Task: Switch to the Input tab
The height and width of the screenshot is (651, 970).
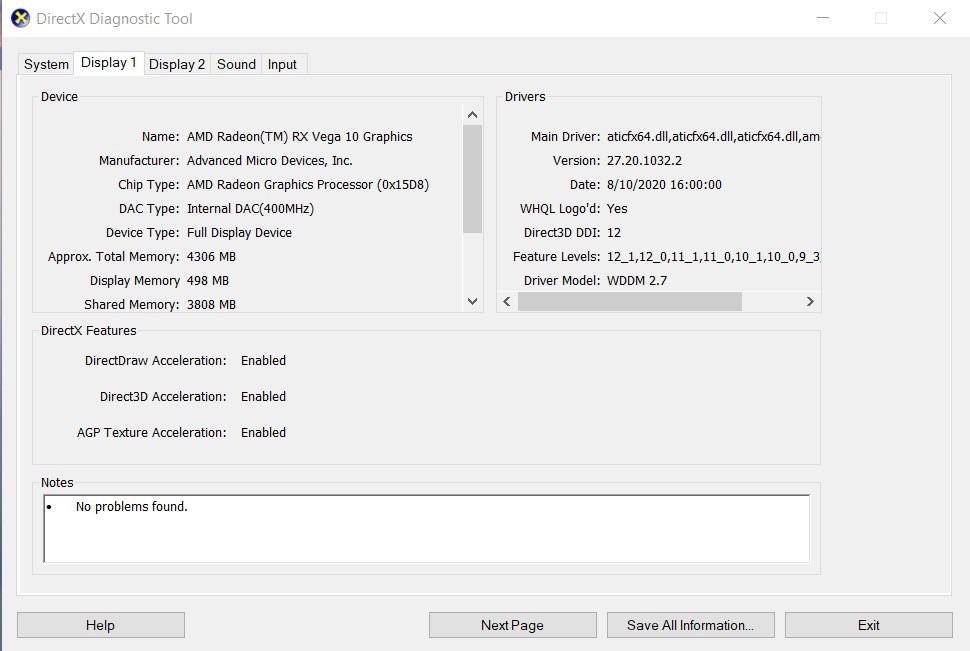Action: point(282,63)
